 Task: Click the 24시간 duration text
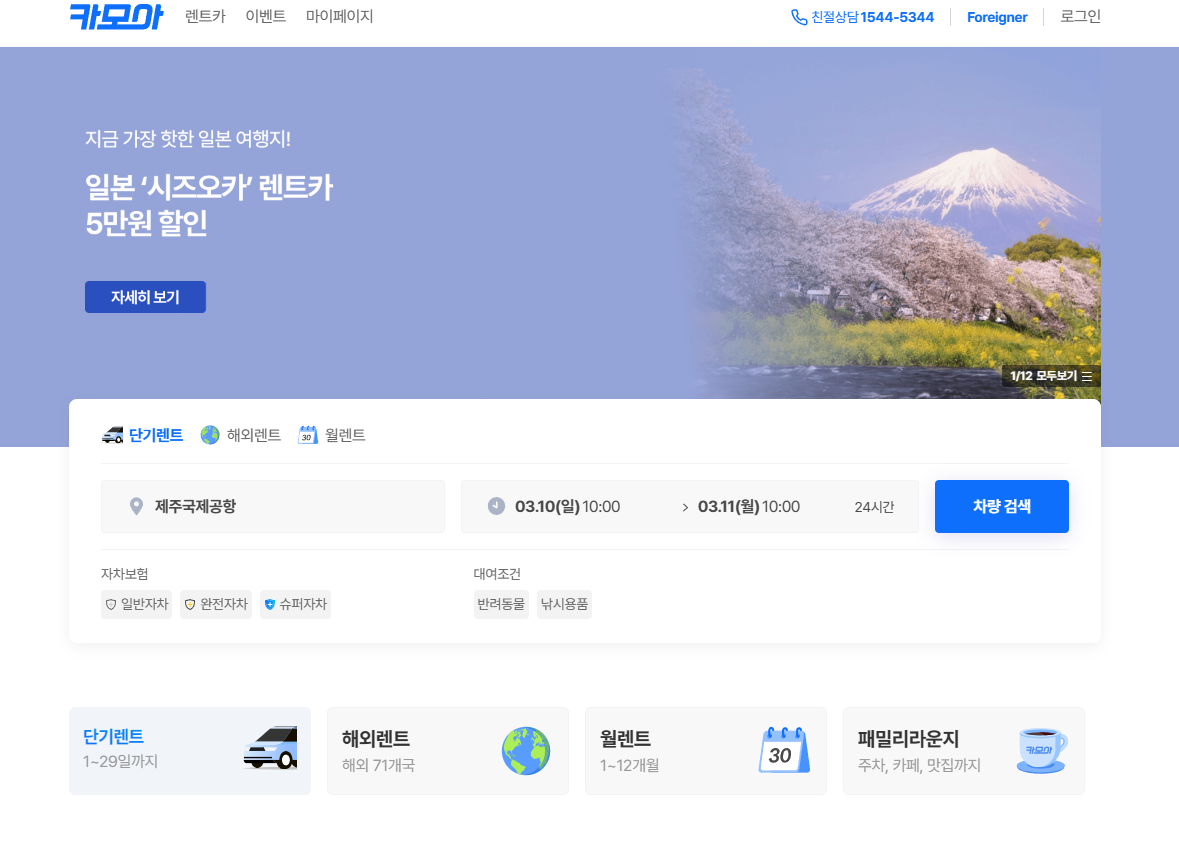[x=874, y=508]
